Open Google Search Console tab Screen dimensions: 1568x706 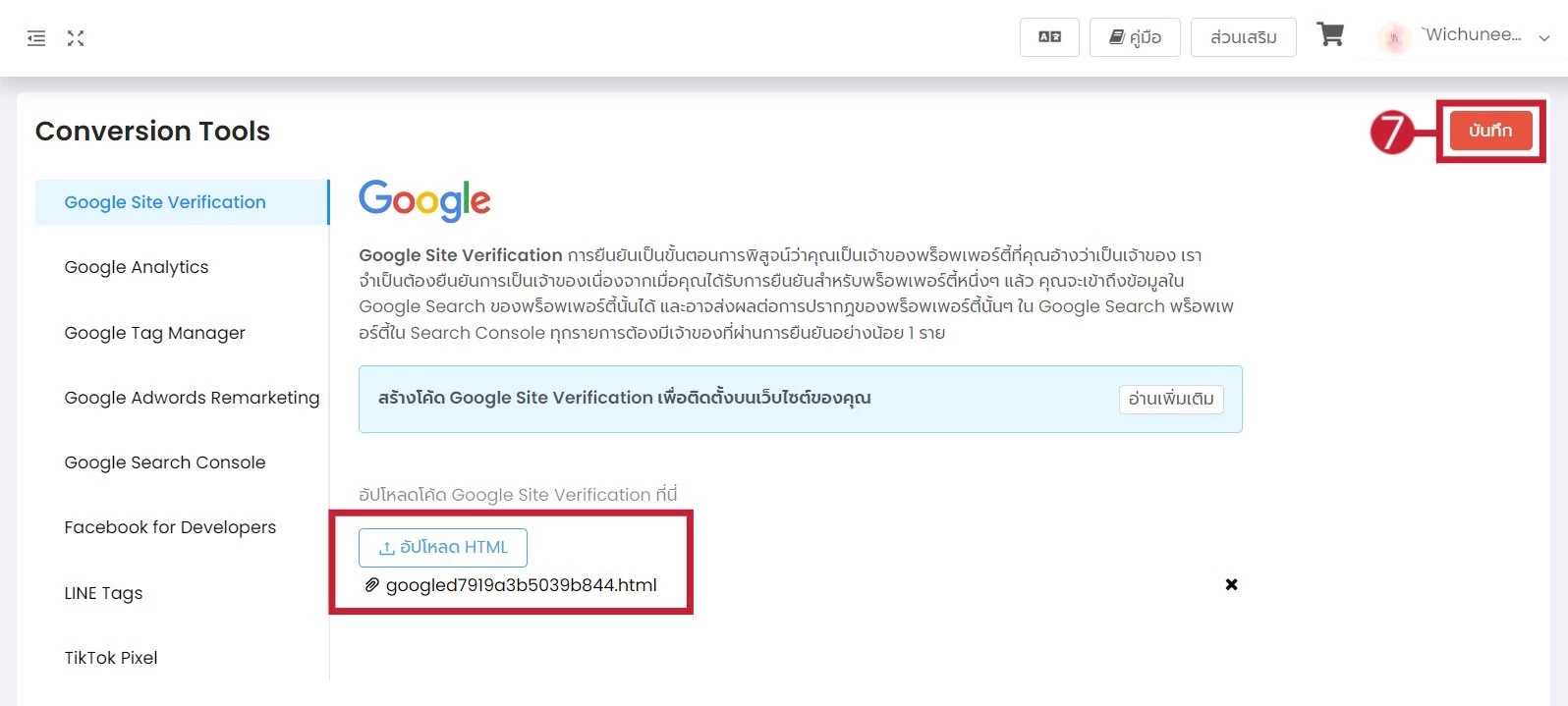coord(182,462)
